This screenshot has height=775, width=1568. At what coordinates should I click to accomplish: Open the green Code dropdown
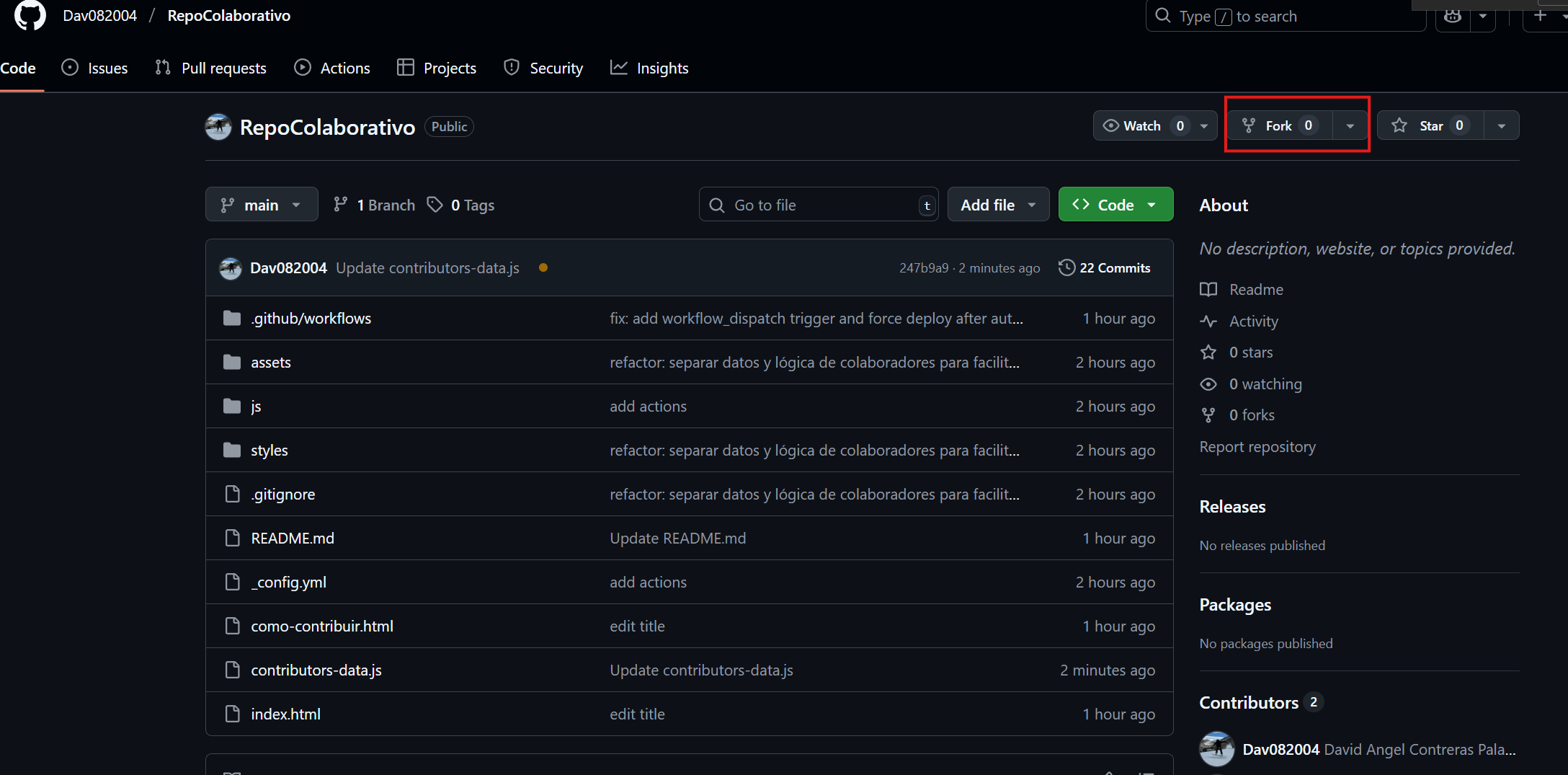click(x=1115, y=205)
